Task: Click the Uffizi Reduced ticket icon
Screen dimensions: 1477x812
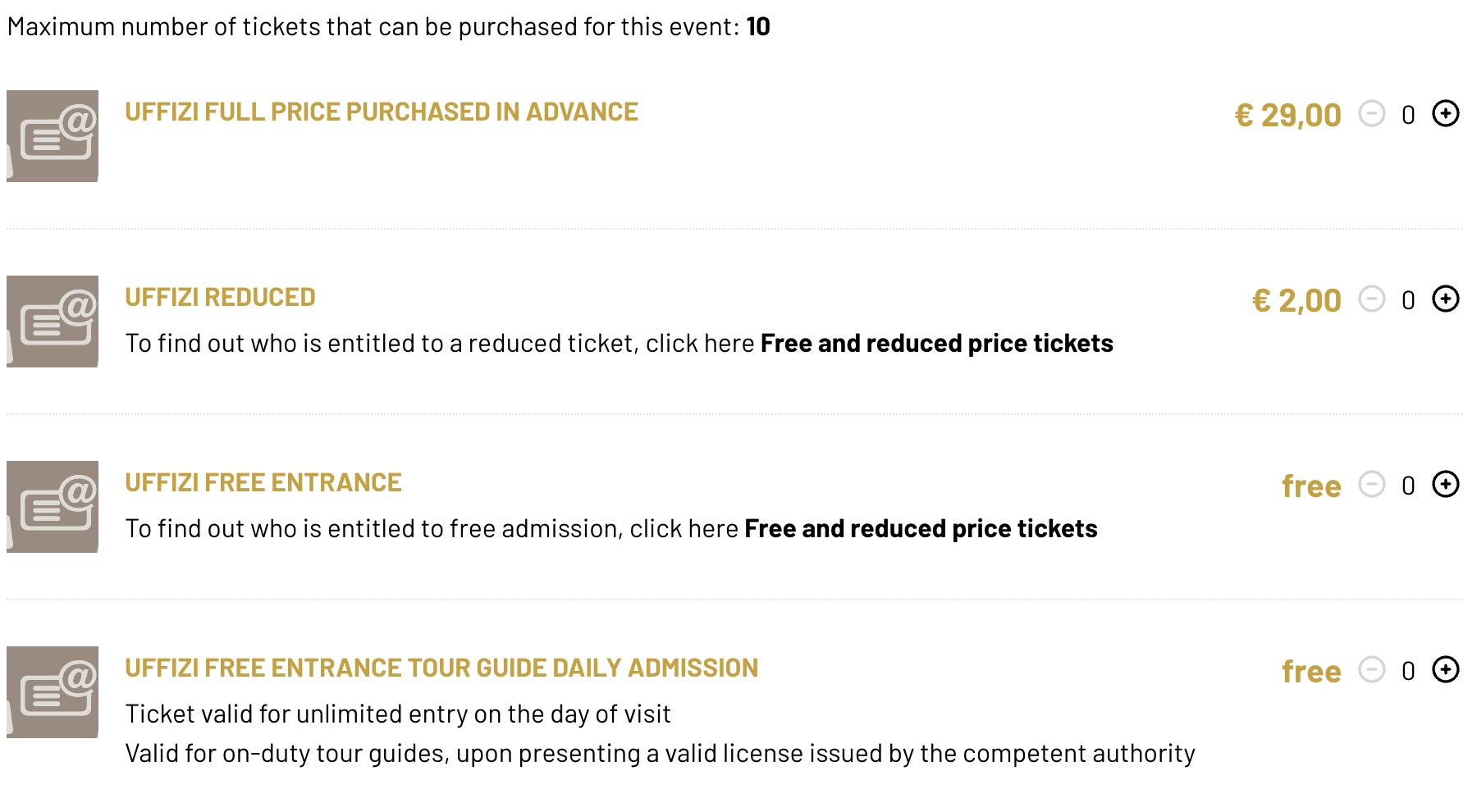Action: [x=53, y=322]
